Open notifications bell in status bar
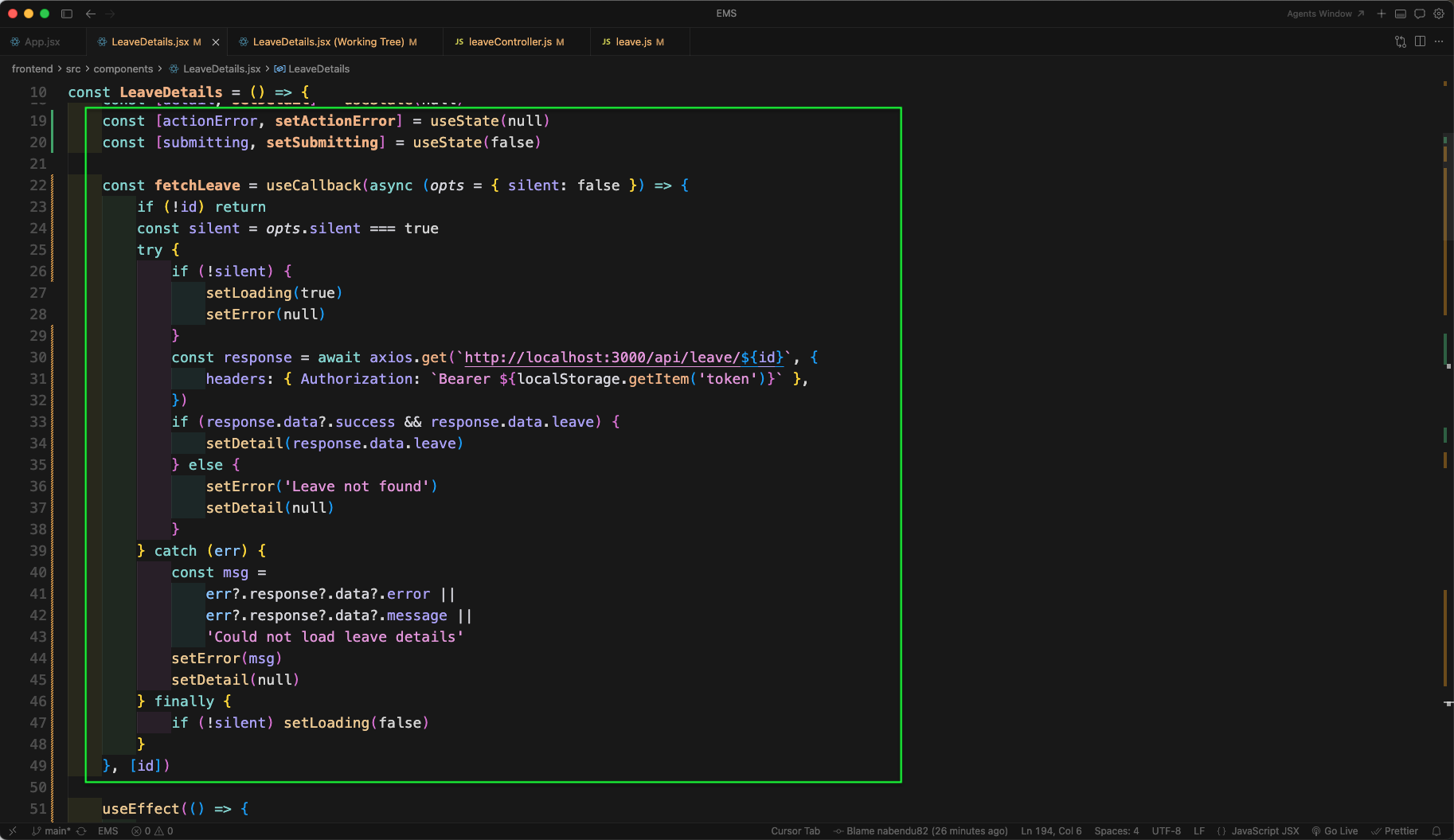This screenshot has width=1454, height=840. coord(1436,831)
